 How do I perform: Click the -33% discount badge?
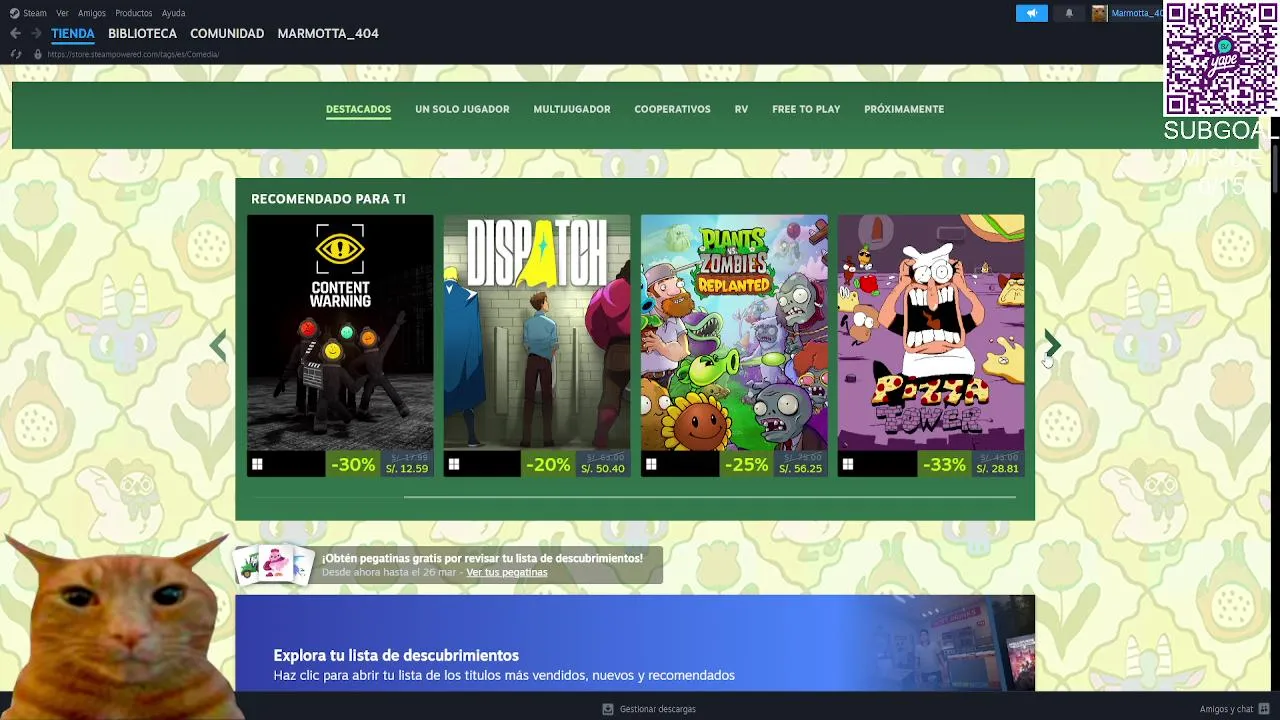(x=944, y=464)
